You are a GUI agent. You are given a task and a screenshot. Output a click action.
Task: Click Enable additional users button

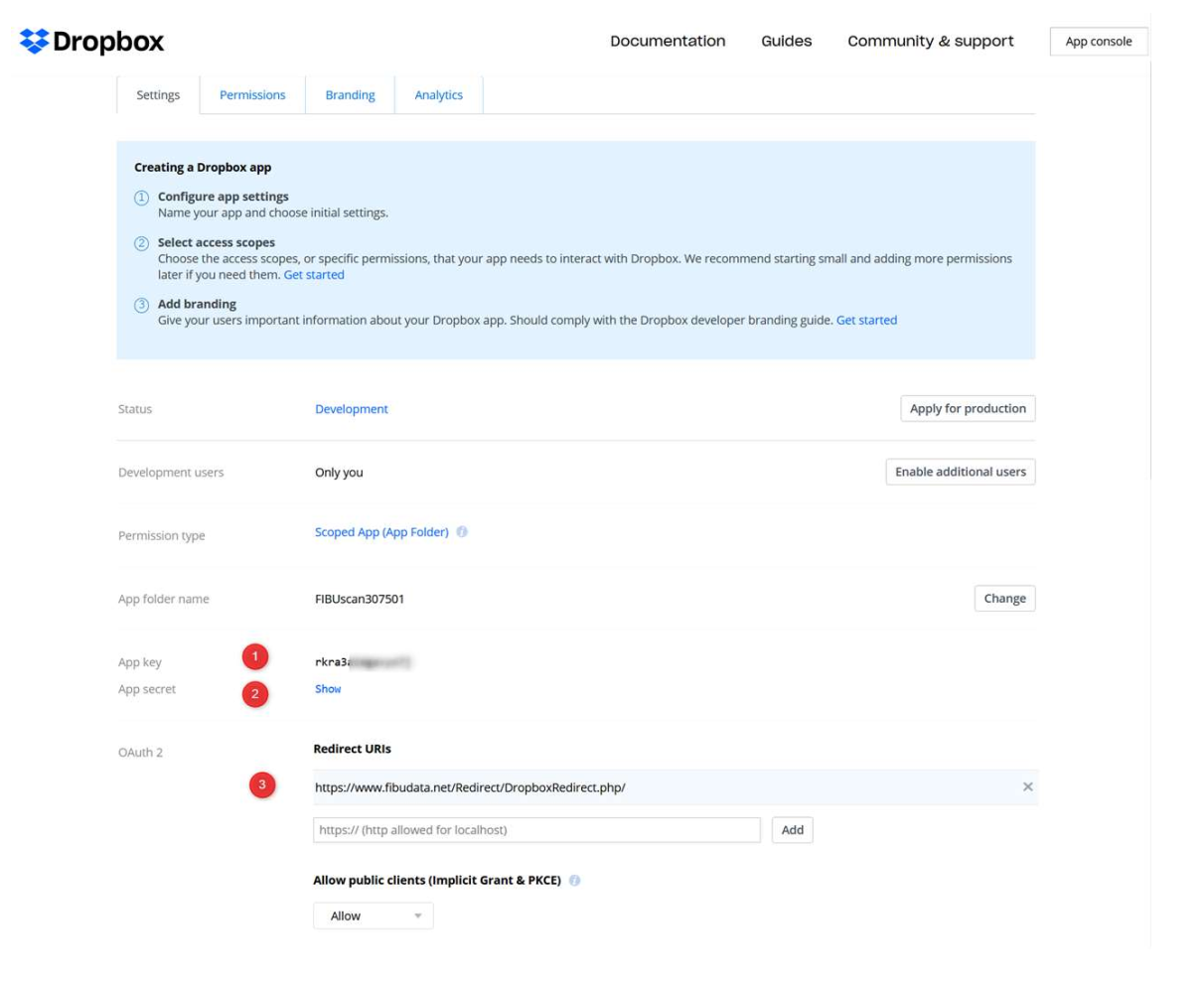tap(961, 472)
